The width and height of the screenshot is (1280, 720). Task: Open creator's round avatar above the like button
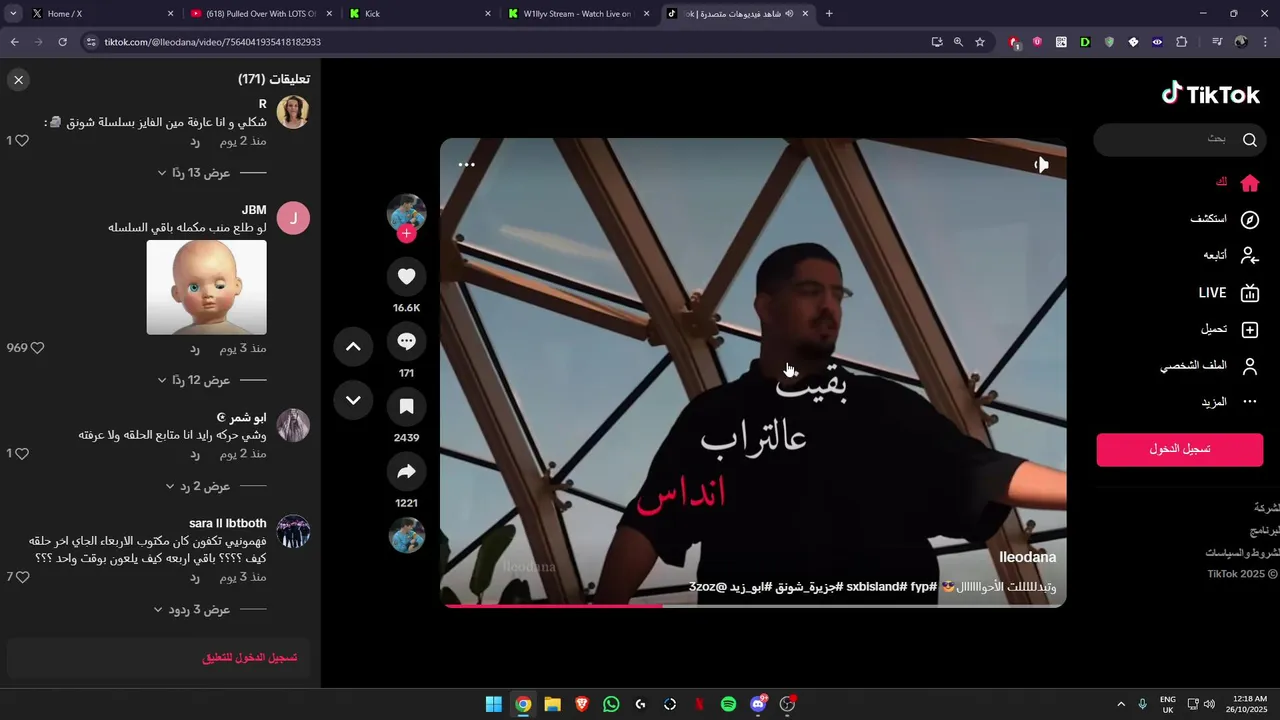[x=406, y=213]
